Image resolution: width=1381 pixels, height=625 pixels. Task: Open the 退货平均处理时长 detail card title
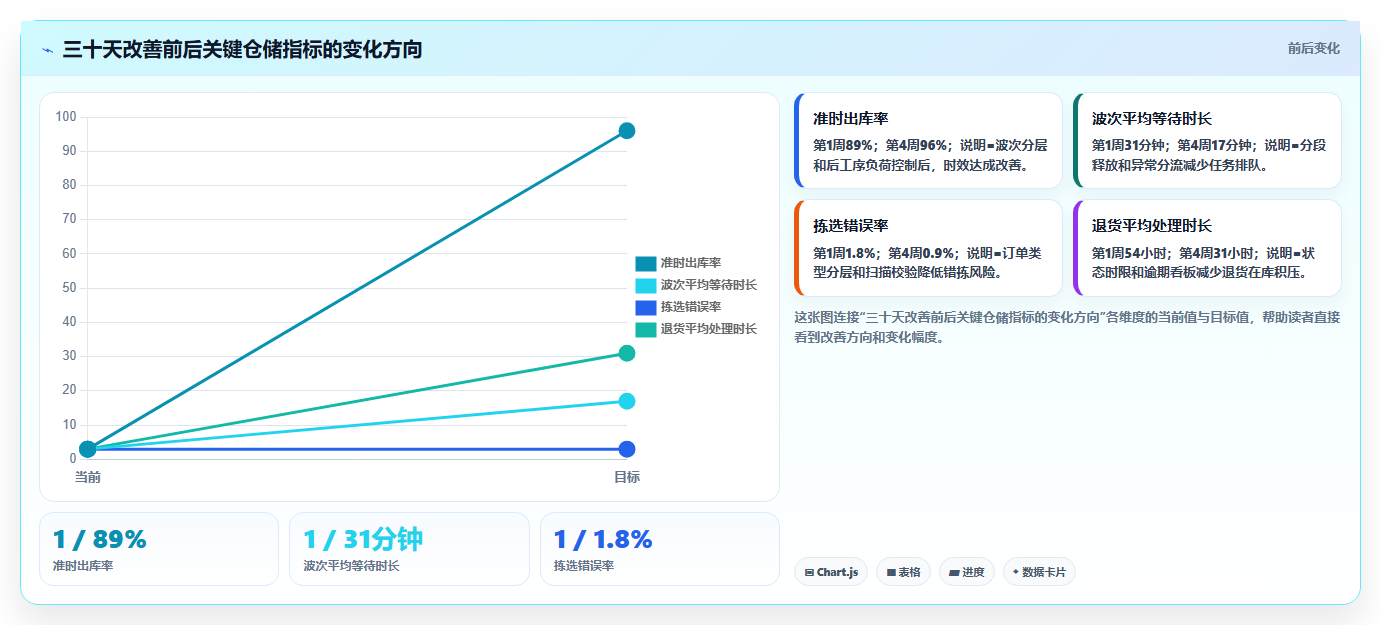pyautogui.click(x=1152, y=226)
